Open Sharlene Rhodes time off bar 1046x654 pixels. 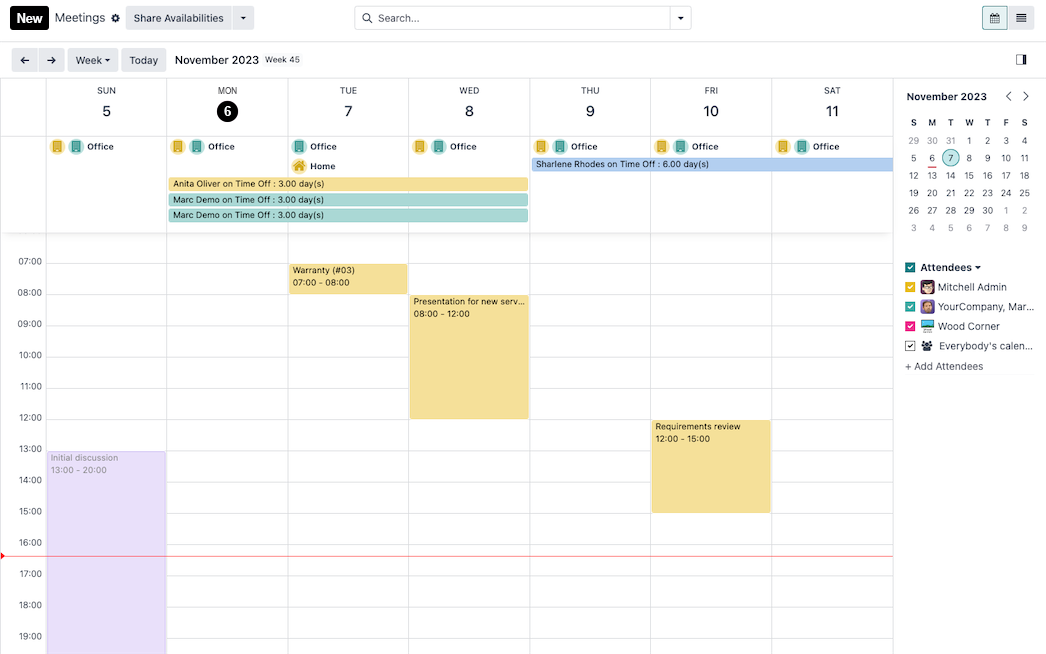pyautogui.click(x=712, y=164)
